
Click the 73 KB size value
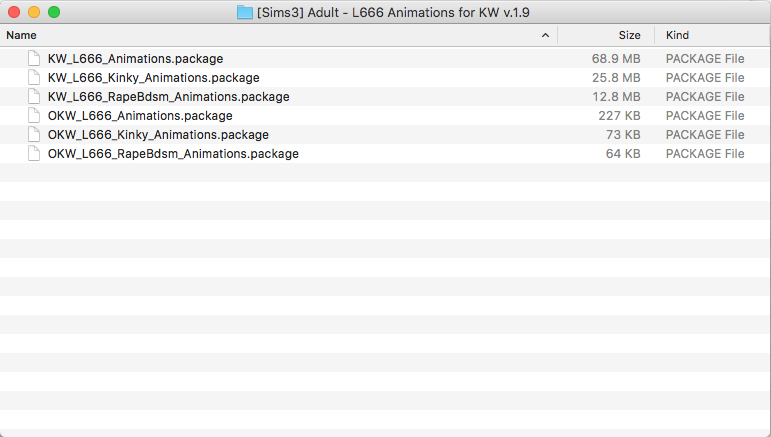[623, 135]
